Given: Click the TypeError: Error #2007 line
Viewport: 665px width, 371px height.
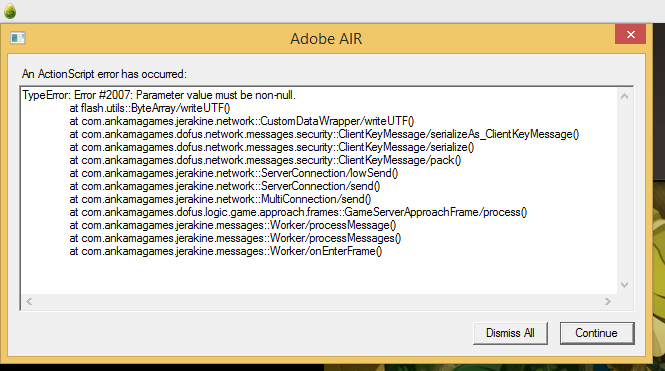Looking at the screenshot, I should [159, 95].
